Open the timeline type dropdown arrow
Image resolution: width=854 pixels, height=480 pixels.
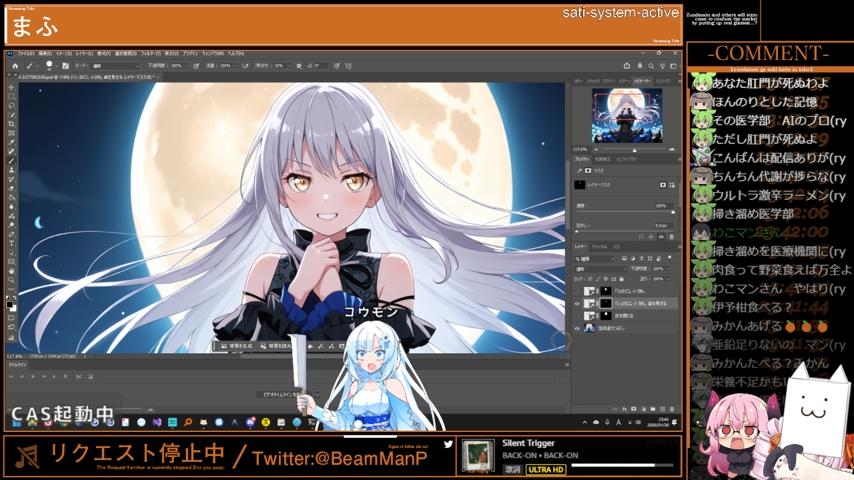point(318,394)
